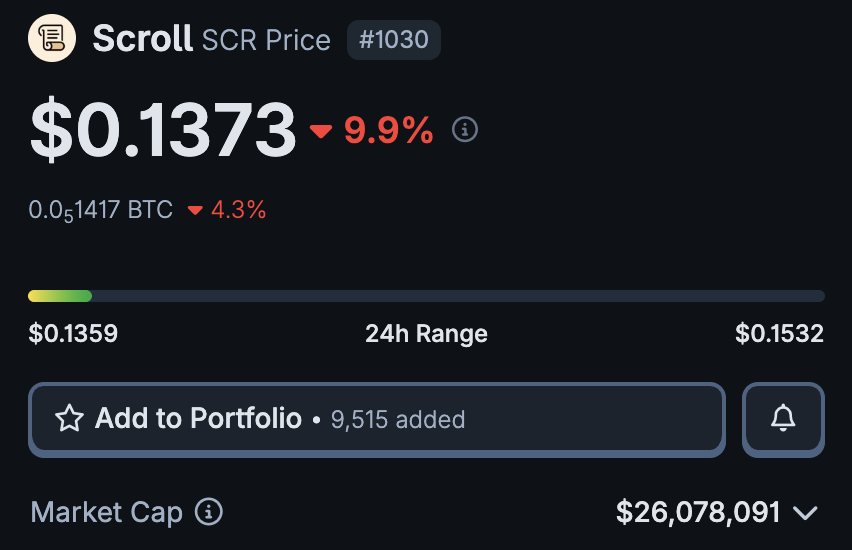
Task: Click the #1030 rank badge
Action: (393, 40)
